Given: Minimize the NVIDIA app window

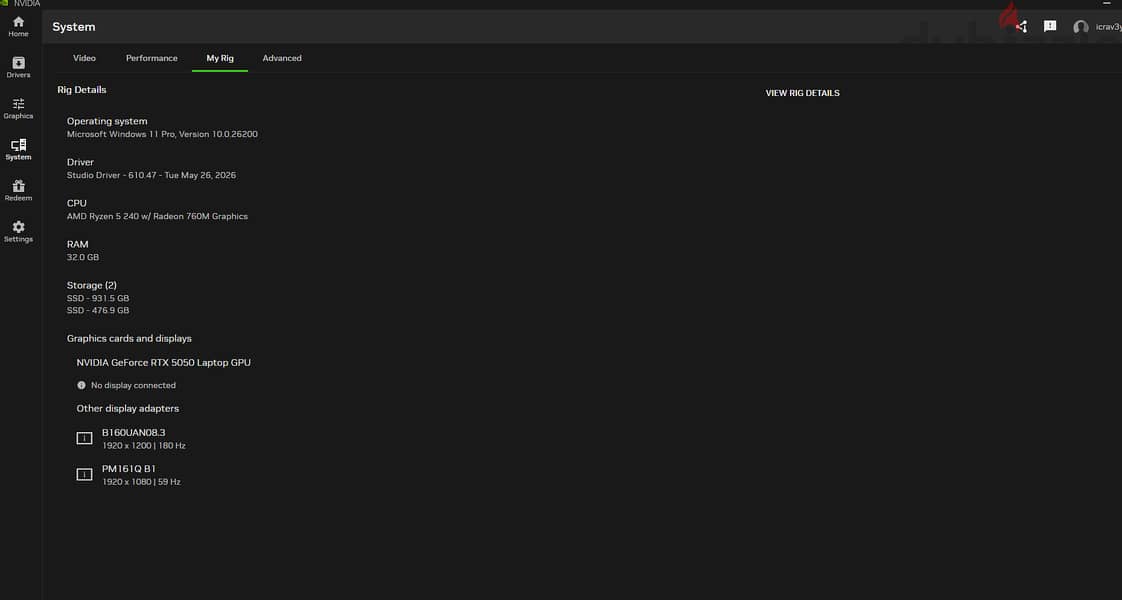Looking at the screenshot, I should coord(1107,4).
